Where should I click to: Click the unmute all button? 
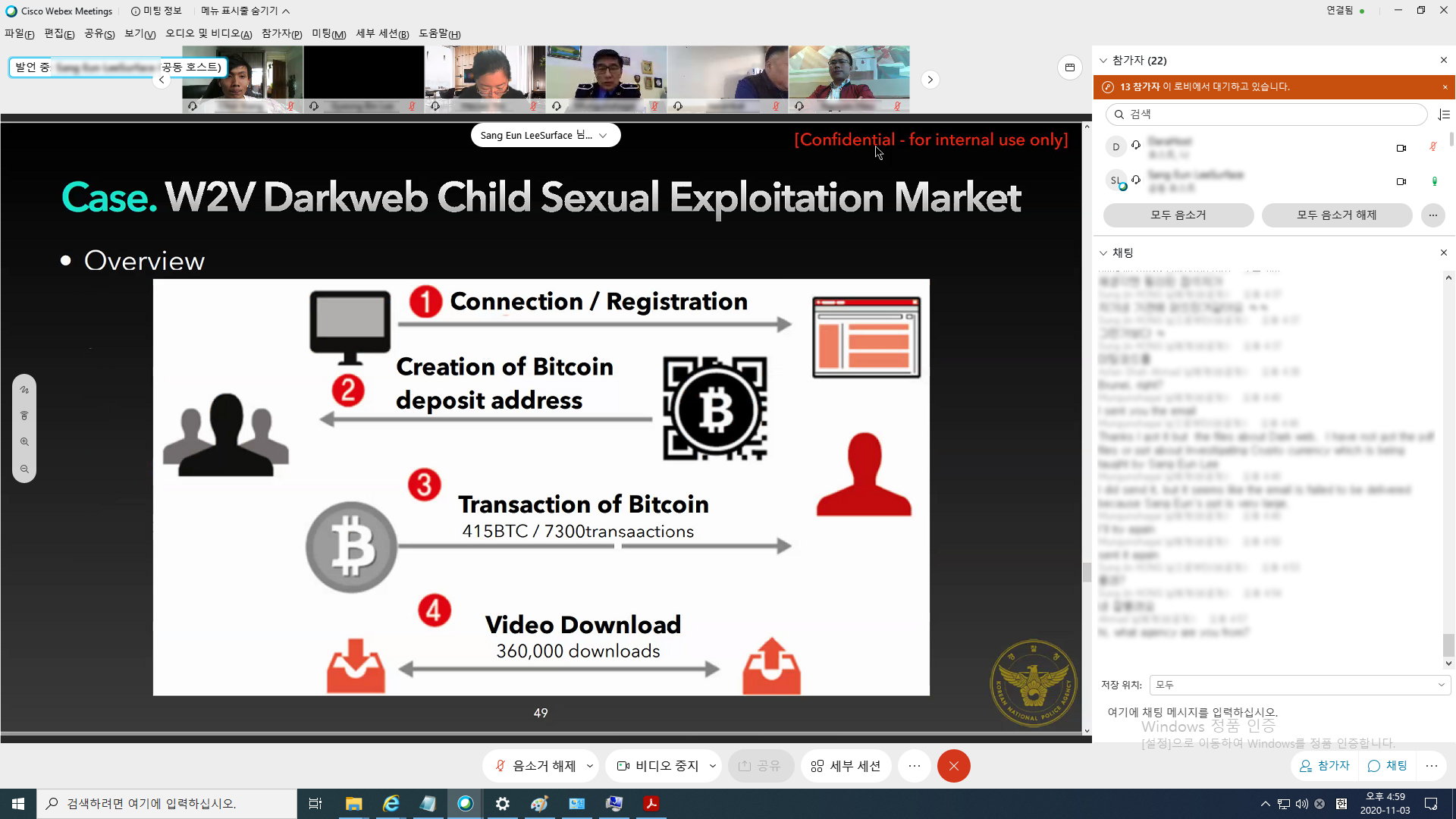click(x=1336, y=215)
